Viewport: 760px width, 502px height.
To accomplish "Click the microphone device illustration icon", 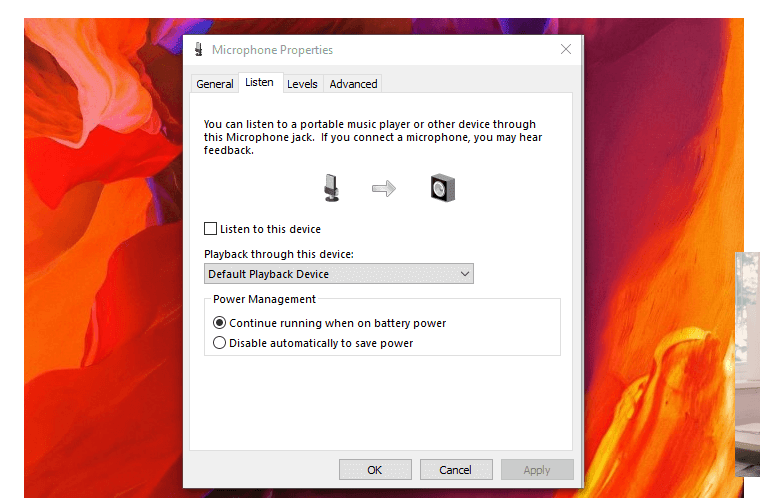I will click(x=332, y=188).
